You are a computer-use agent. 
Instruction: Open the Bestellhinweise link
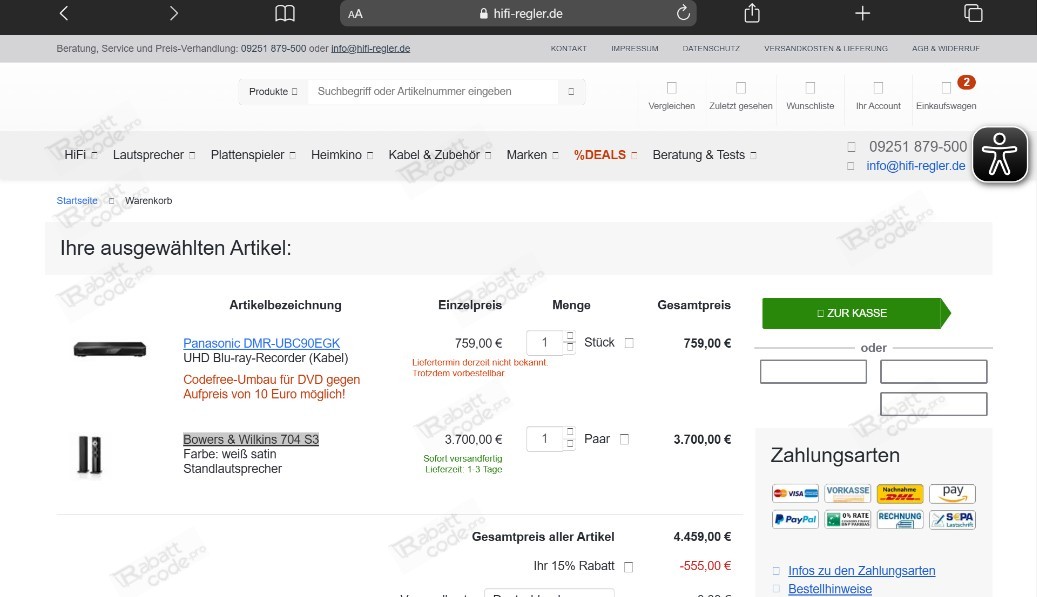[829, 589]
